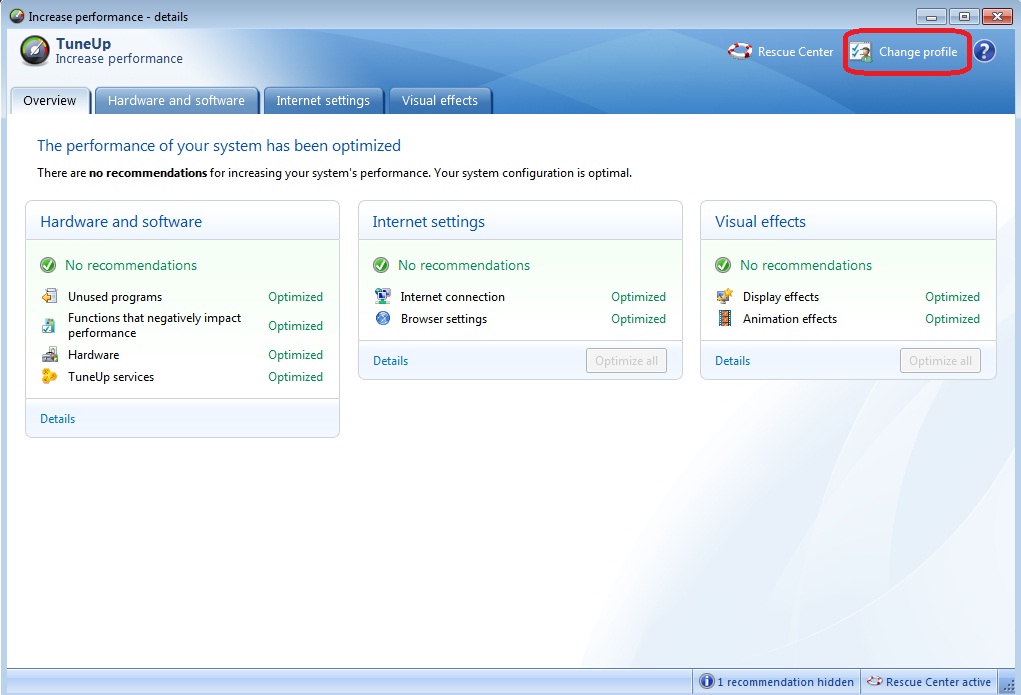Click the TuneUp services gears icon
The height and width of the screenshot is (695, 1021).
pos(49,376)
